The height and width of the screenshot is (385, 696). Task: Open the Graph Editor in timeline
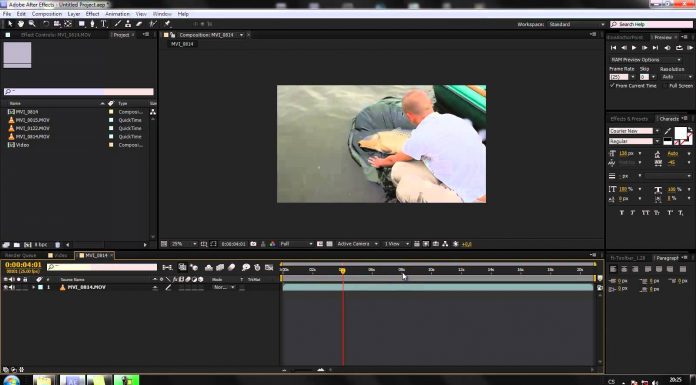269,267
